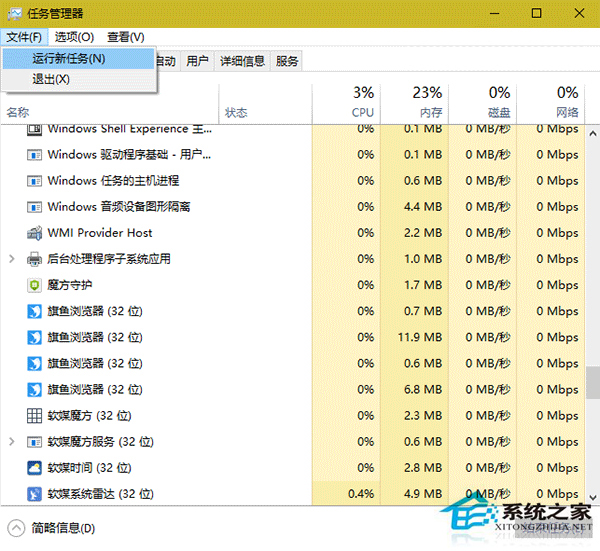
Task: Click the 软媒魔方 (32 位) grid icon
Action: [34, 416]
